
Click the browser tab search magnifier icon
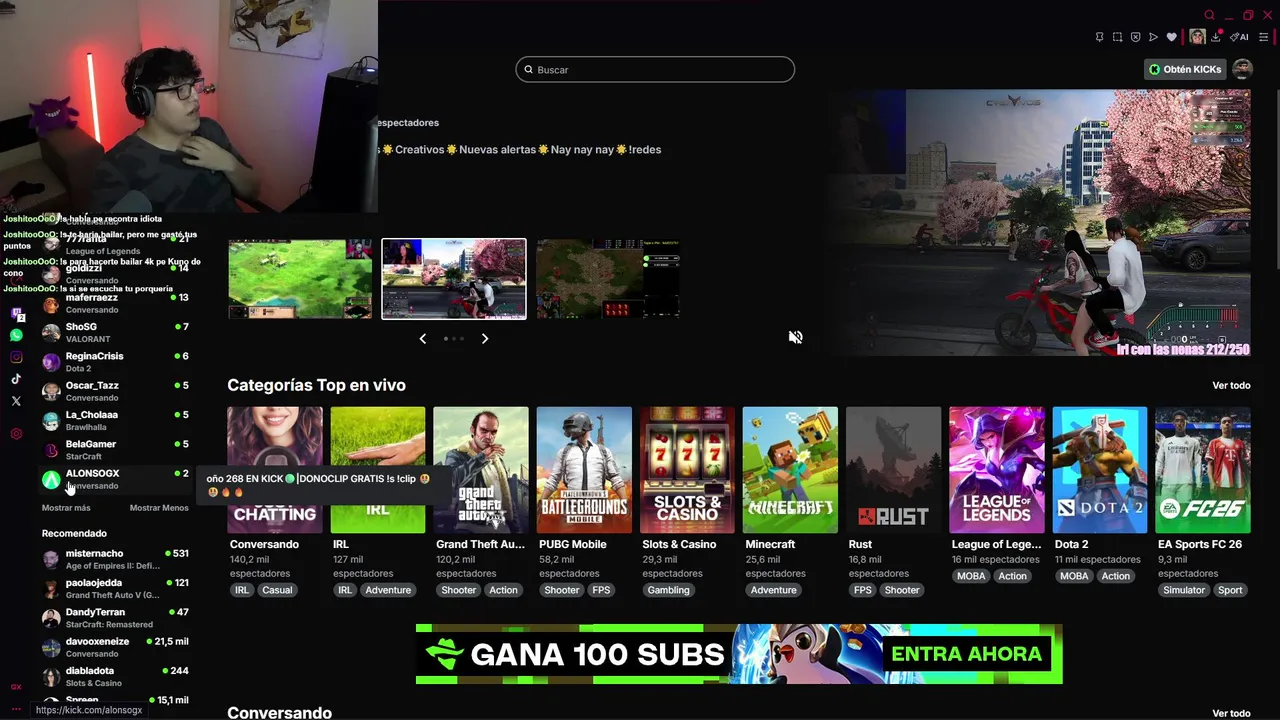click(x=1209, y=15)
